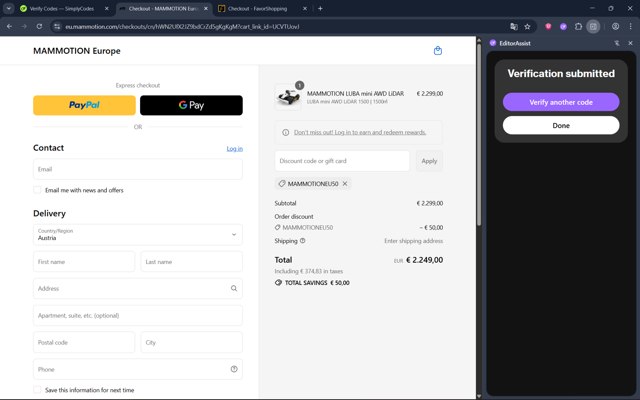This screenshot has height=400, width=640.
Task: Open the pink shield extension icon
Action: pos(548,27)
